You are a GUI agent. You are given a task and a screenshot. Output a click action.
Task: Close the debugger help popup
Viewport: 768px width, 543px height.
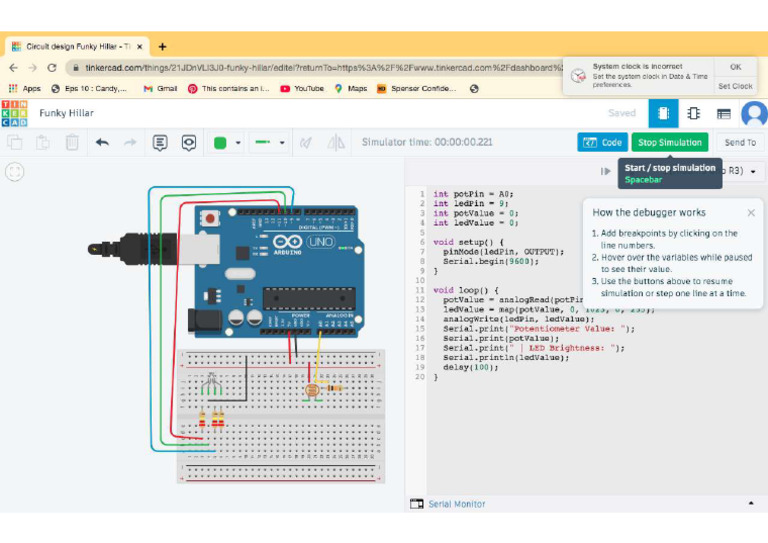tap(751, 212)
